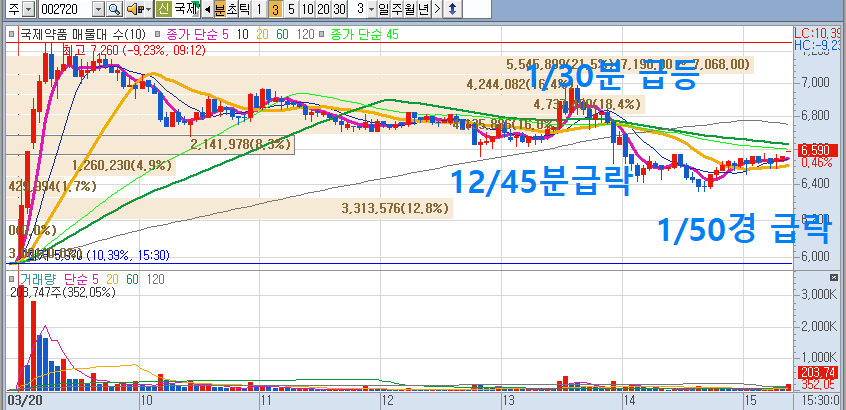Click the HC:-9.23 label at top right
Screen dimensions: 846x410
[819, 45]
